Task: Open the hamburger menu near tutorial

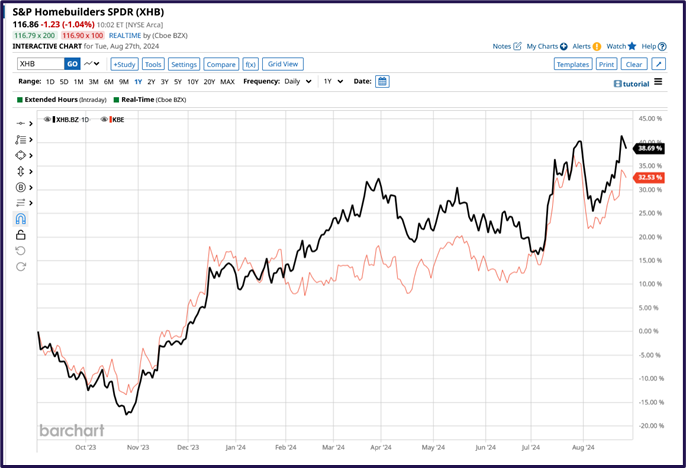Action: [658, 82]
